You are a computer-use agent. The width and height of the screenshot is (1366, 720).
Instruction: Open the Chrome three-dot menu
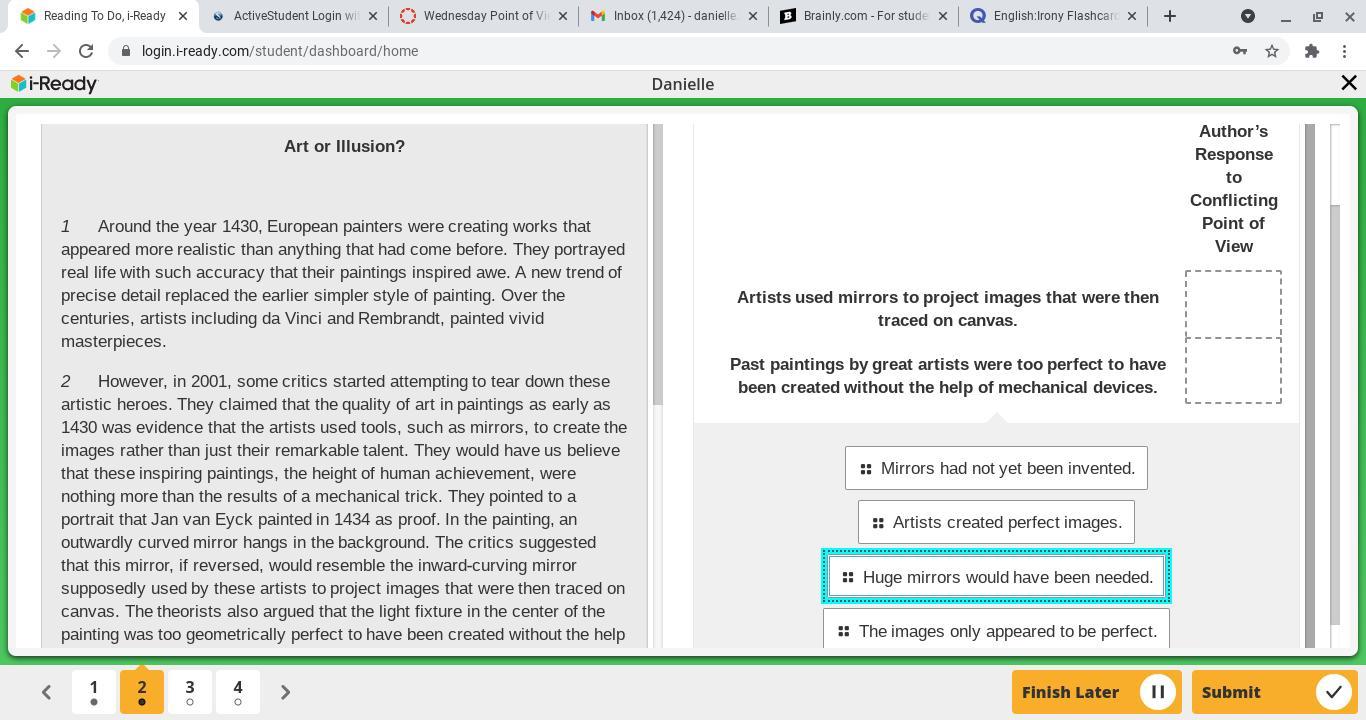point(1344,51)
